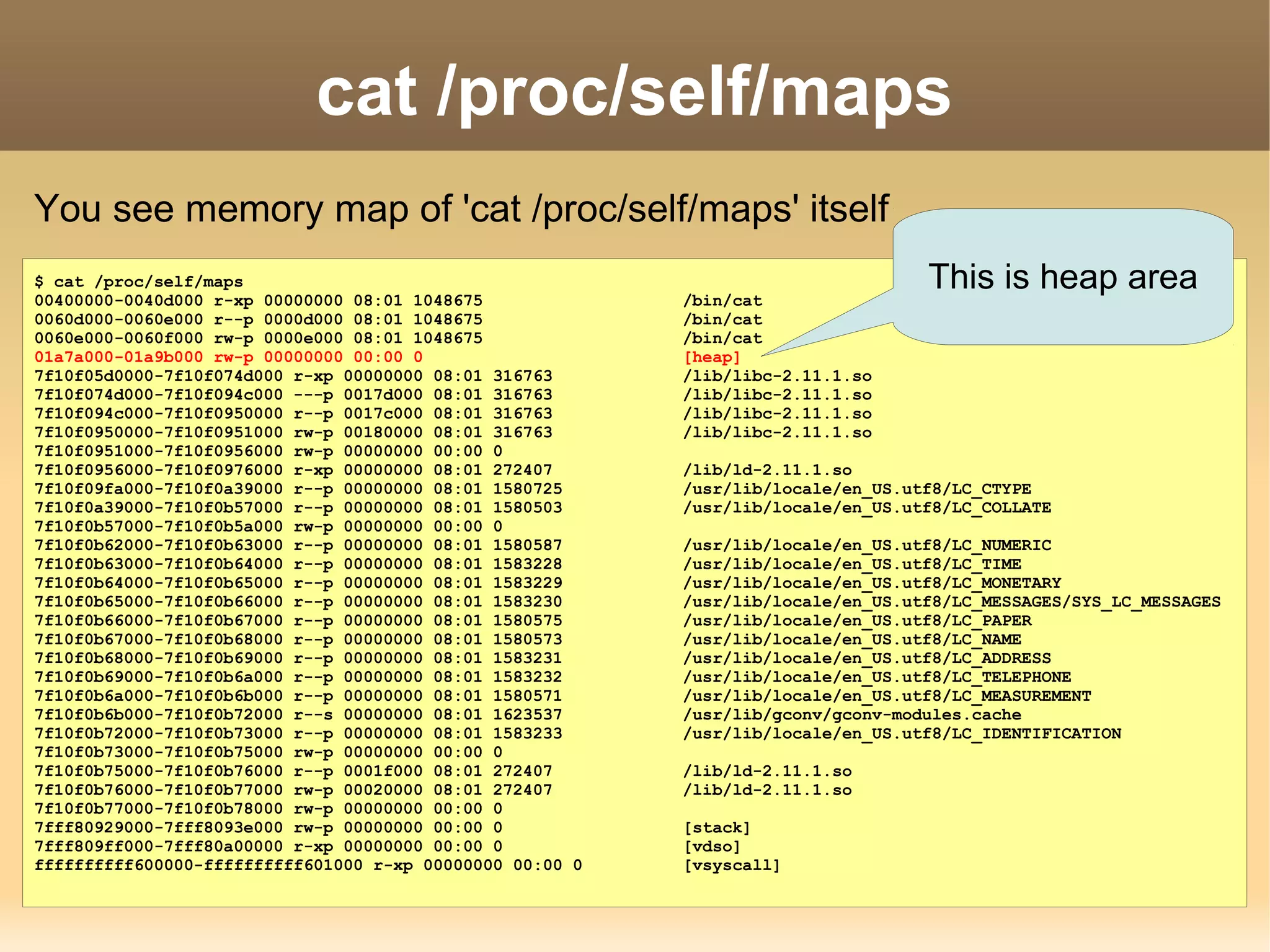Click the LC_TIME locale path
The image size is (1270, 952).
pos(852,564)
